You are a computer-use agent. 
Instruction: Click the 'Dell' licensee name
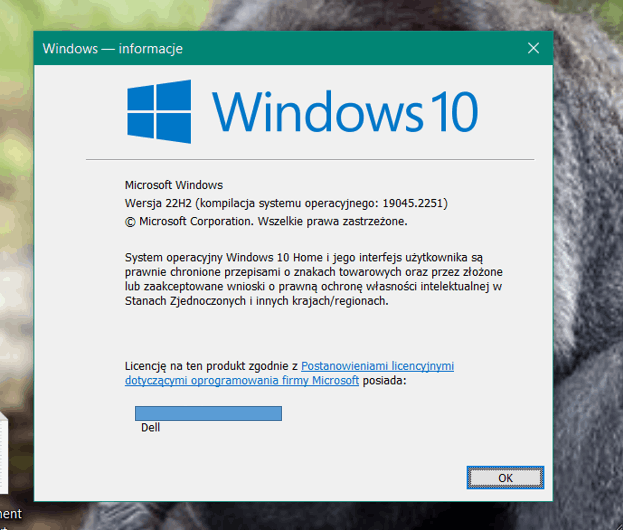pyautogui.click(x=151, y=428)
